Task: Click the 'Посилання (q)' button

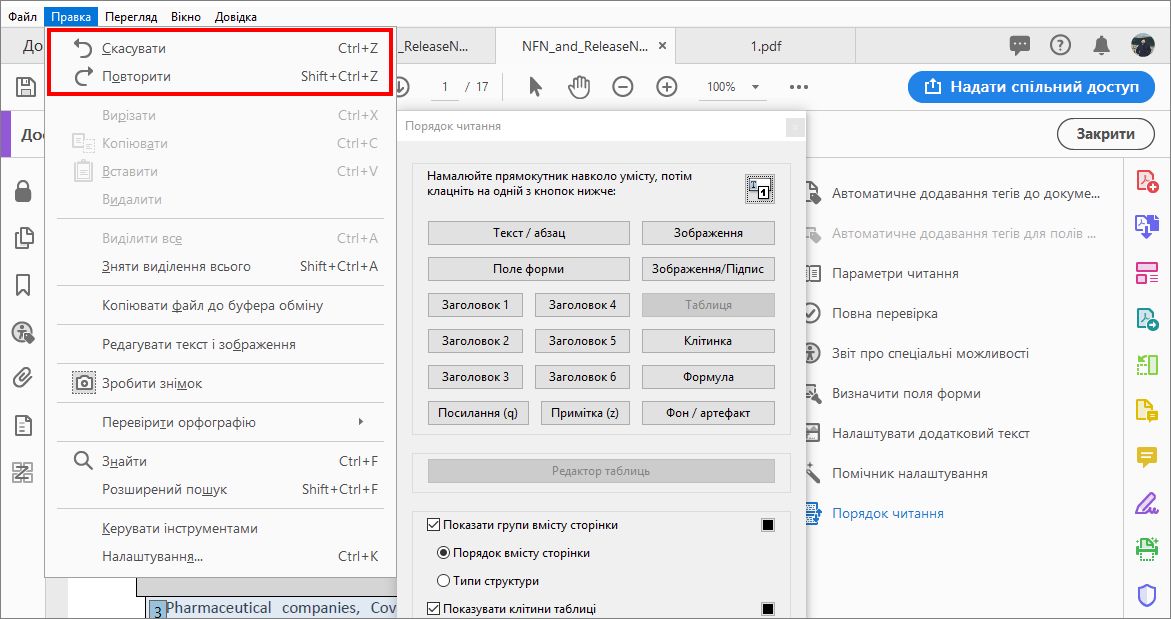Action: point(478,412)
